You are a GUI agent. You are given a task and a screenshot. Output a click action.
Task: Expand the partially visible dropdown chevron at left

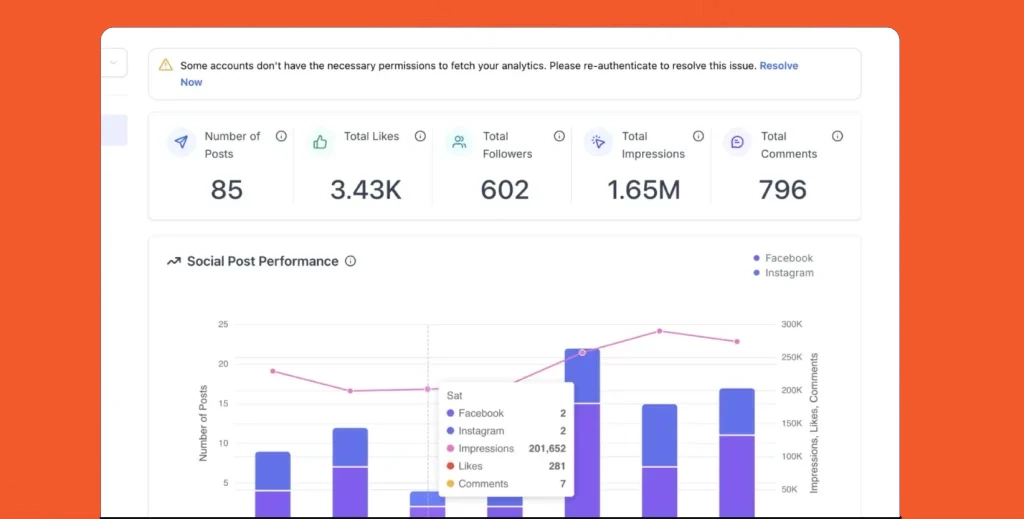pos(114,63)
